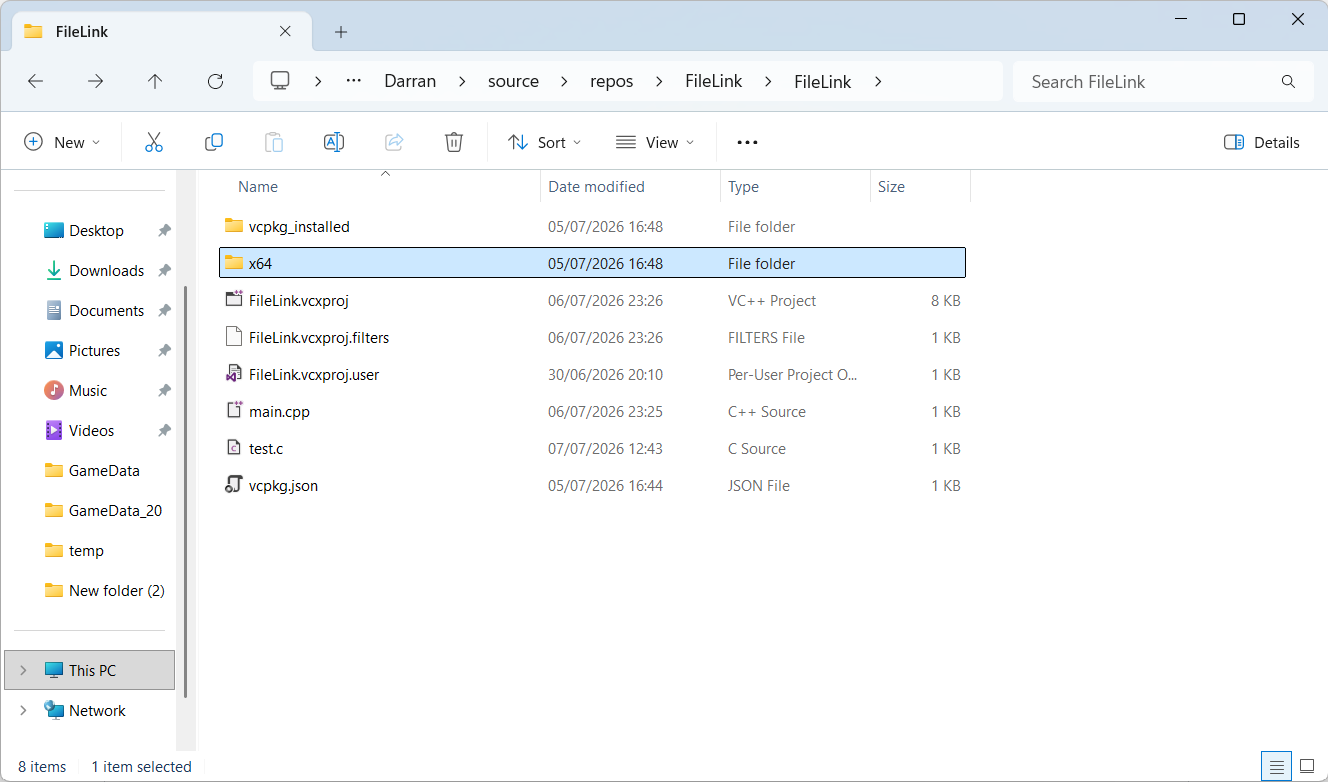Expand the Network tree node
This screenshot has width=1328, height=782.
(x=23, y=710)
